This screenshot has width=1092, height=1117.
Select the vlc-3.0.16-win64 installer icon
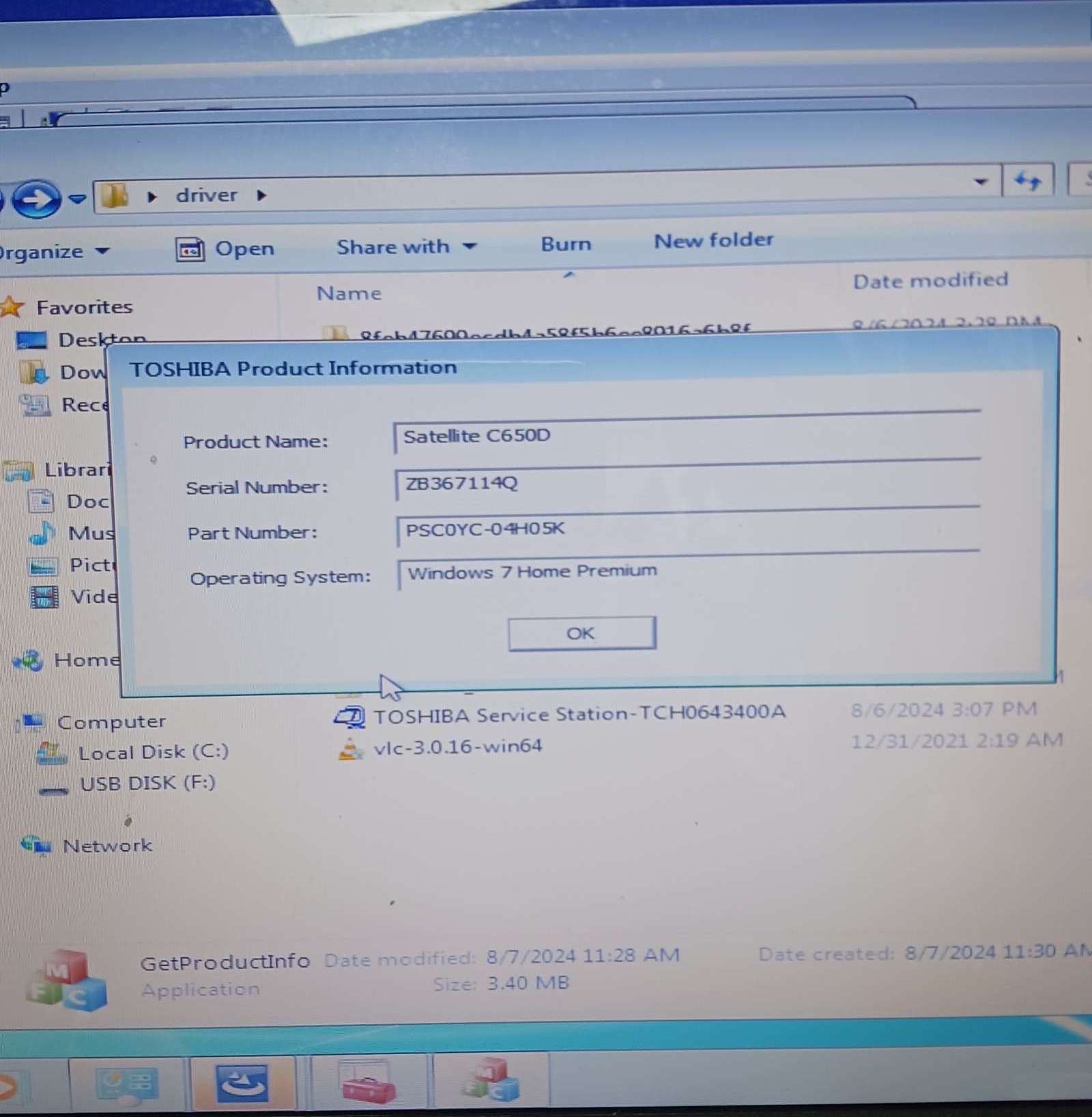[x=350, y=749]
